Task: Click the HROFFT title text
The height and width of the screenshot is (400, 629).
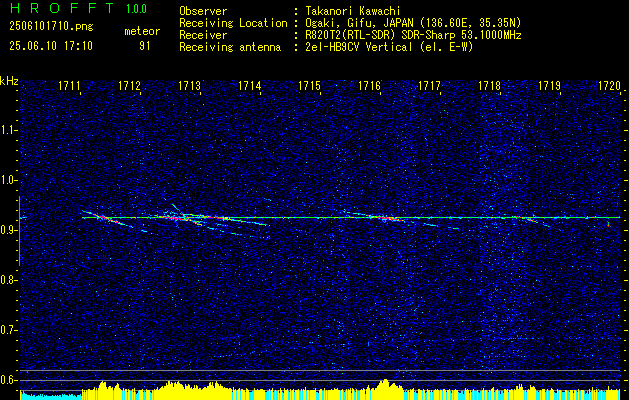Action: 62,8
